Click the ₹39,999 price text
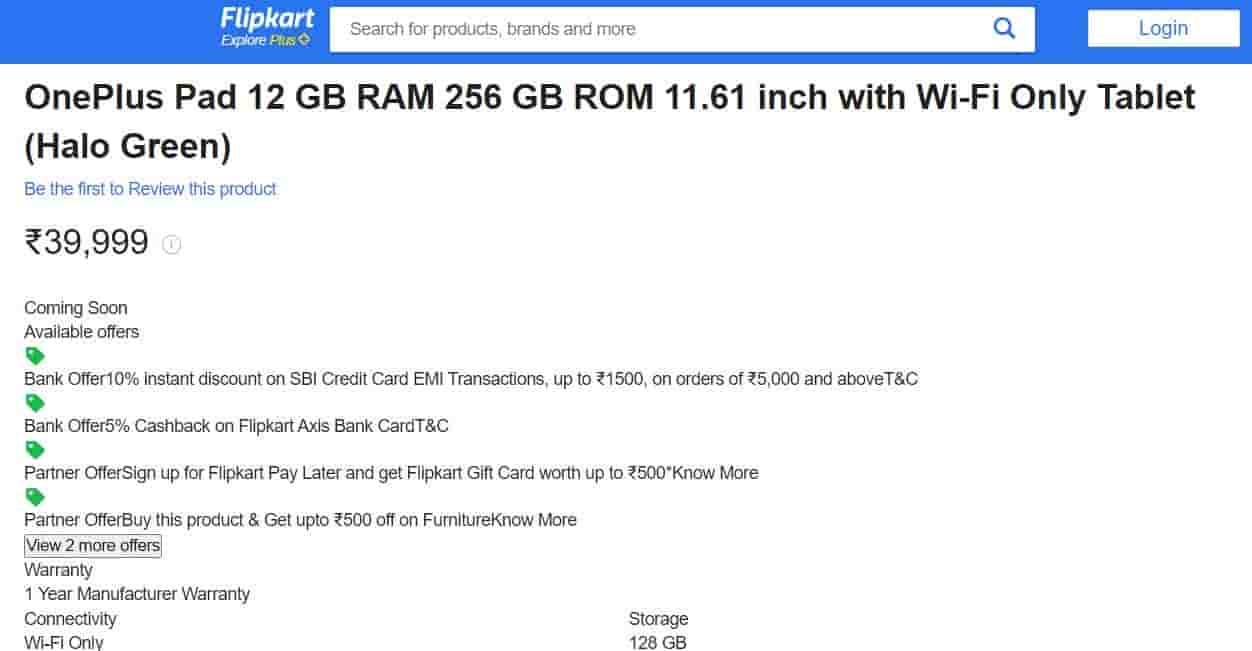The height and width of the screenshot is (651, 1252). (86, 243)
